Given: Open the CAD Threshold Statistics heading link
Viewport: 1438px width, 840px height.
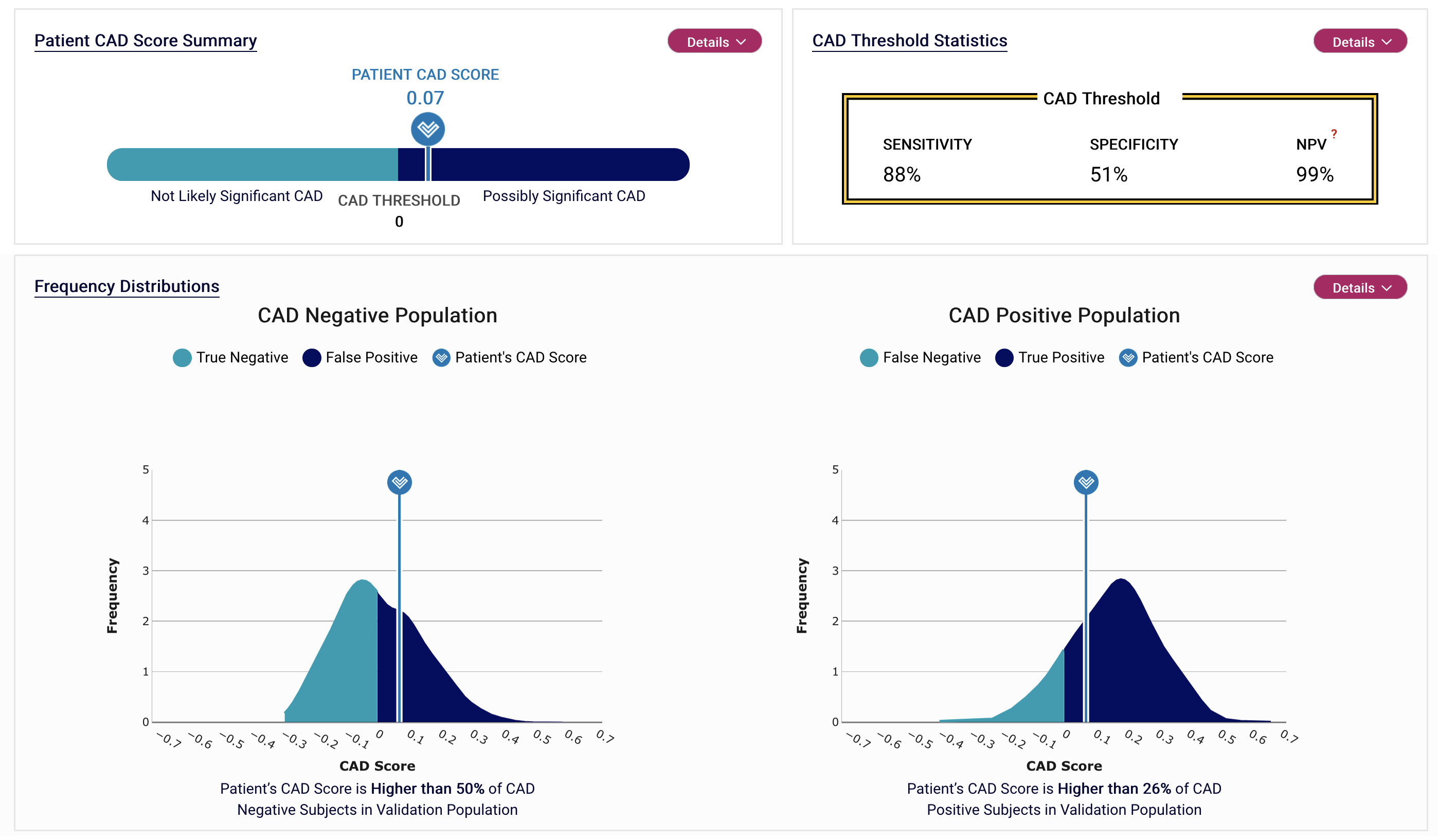Looking at the screenshot, I should (x=910, y=41).
